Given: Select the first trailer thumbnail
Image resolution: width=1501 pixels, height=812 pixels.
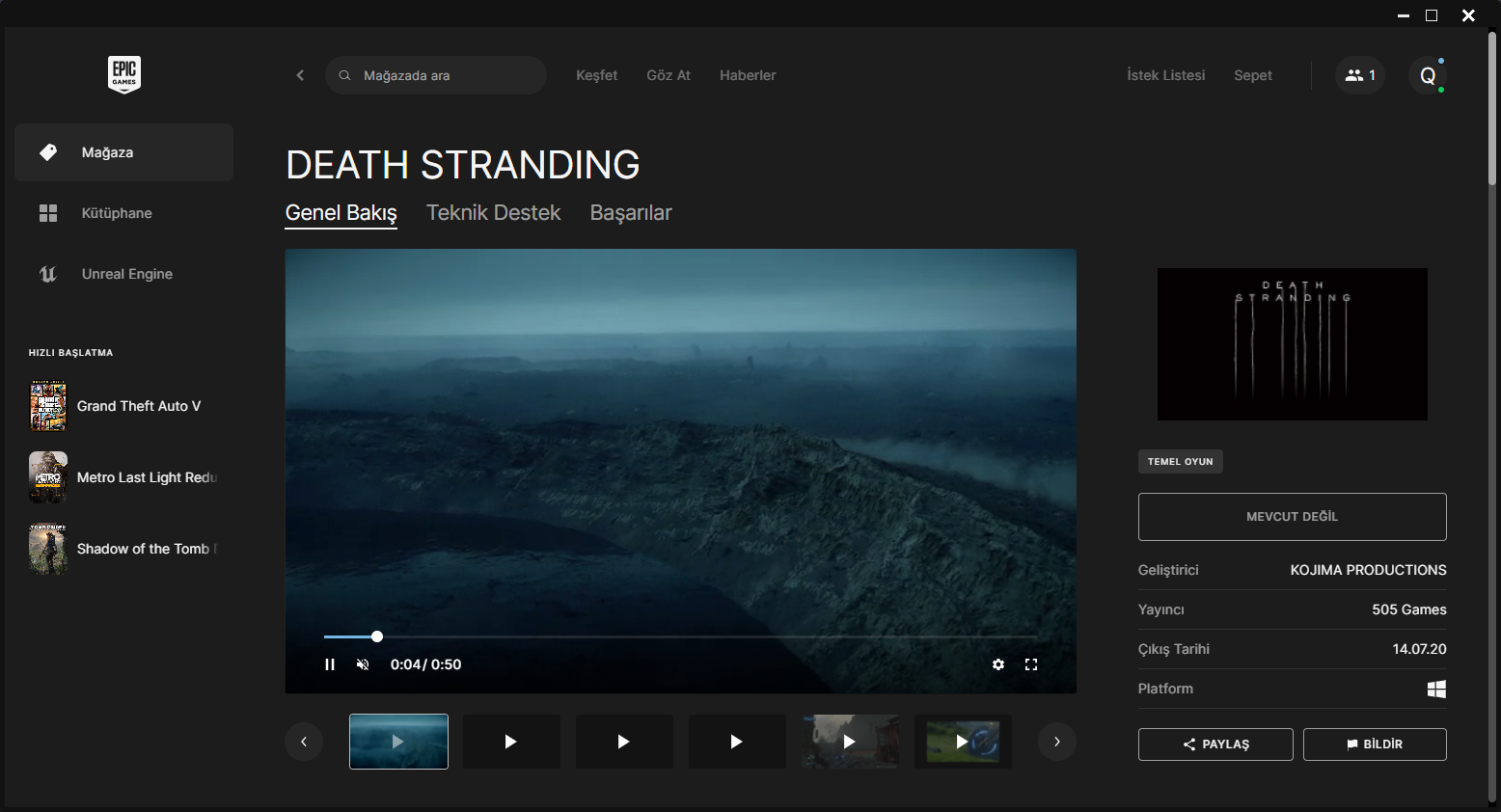Looking at the screenshot, I should [x=398, y=742].
